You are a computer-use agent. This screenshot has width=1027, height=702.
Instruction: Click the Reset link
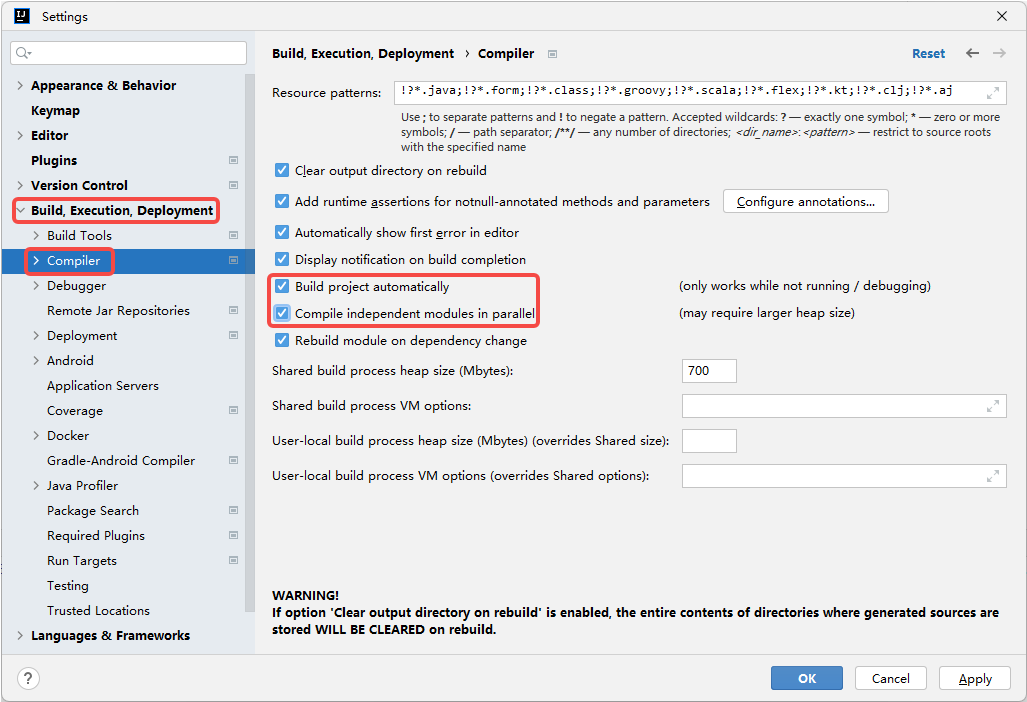[928, 54]
